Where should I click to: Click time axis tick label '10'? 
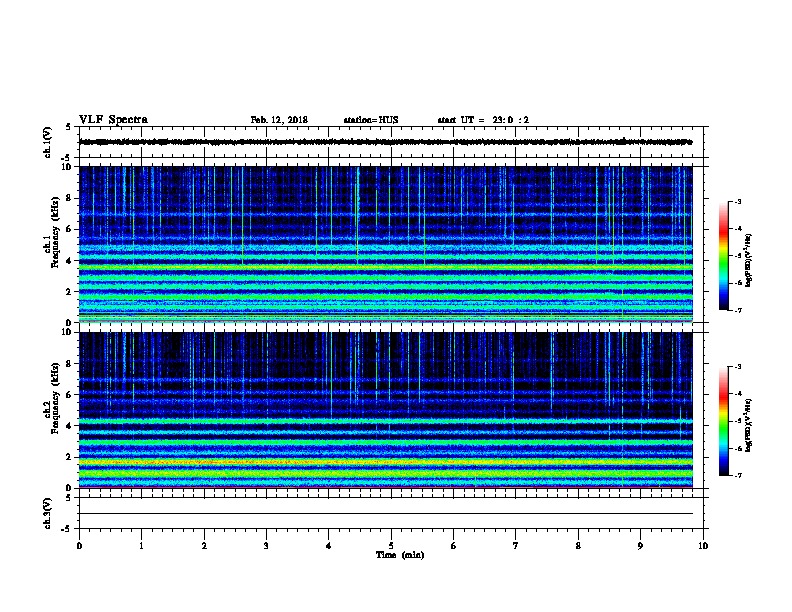click(x=703, y=546)
